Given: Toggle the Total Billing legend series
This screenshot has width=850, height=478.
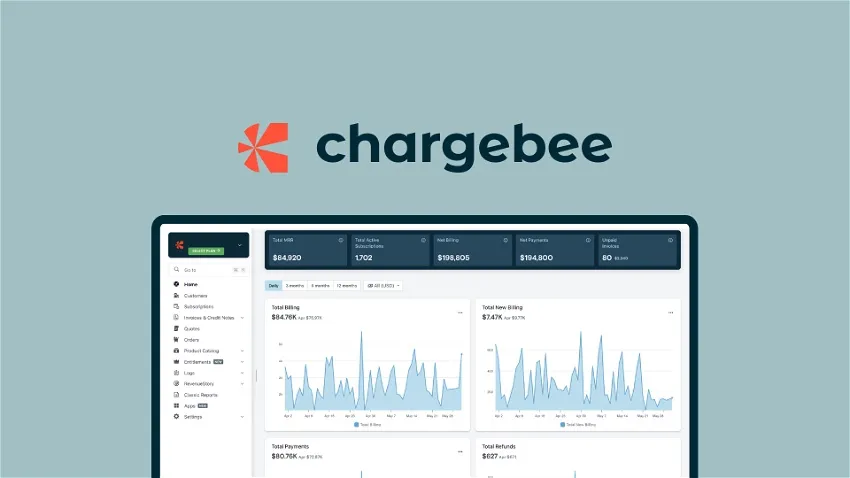Looking at the screenshot, I should pos(368,425).
